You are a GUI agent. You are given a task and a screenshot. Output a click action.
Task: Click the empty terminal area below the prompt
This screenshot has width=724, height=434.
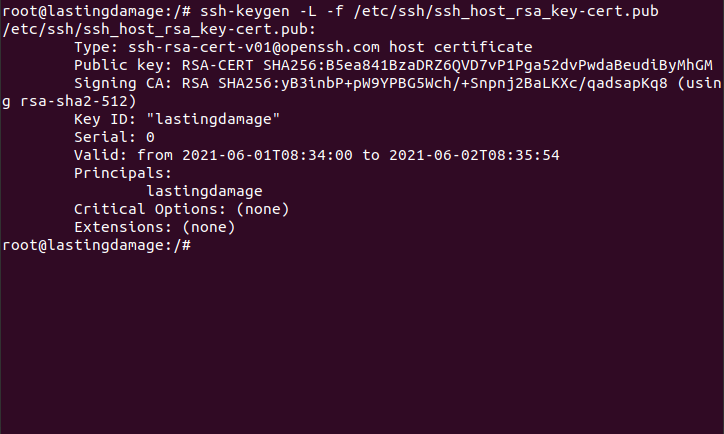tap(362, 344)
